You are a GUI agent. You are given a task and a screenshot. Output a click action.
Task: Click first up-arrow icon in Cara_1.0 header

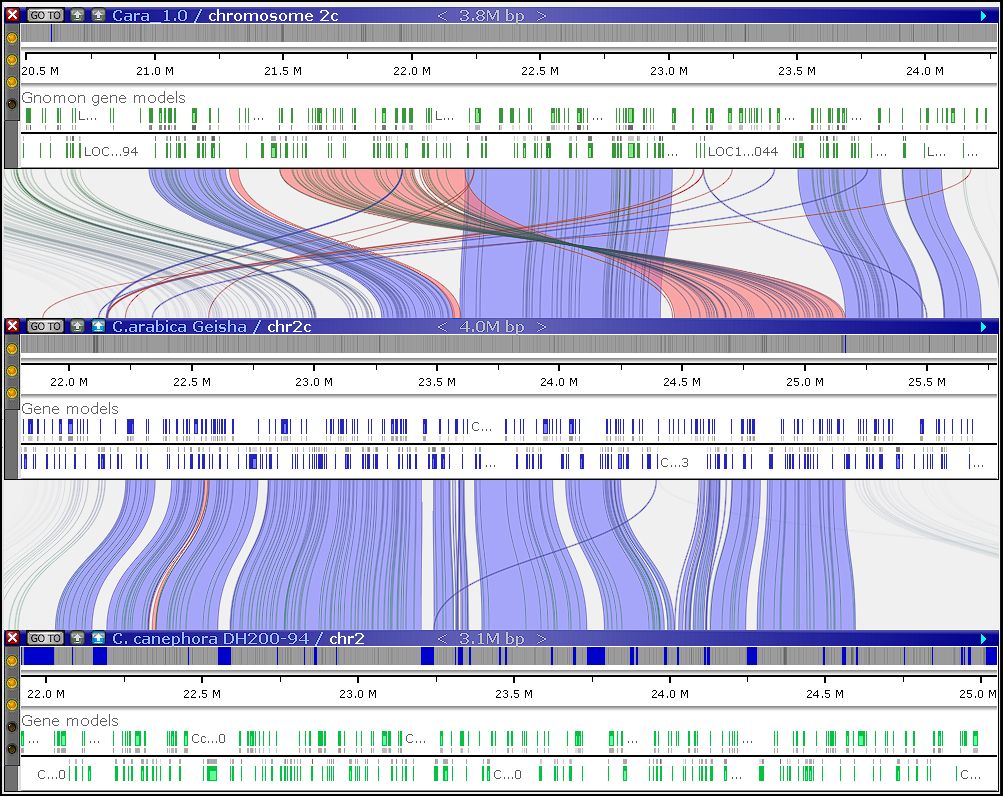tap(77, 15)
